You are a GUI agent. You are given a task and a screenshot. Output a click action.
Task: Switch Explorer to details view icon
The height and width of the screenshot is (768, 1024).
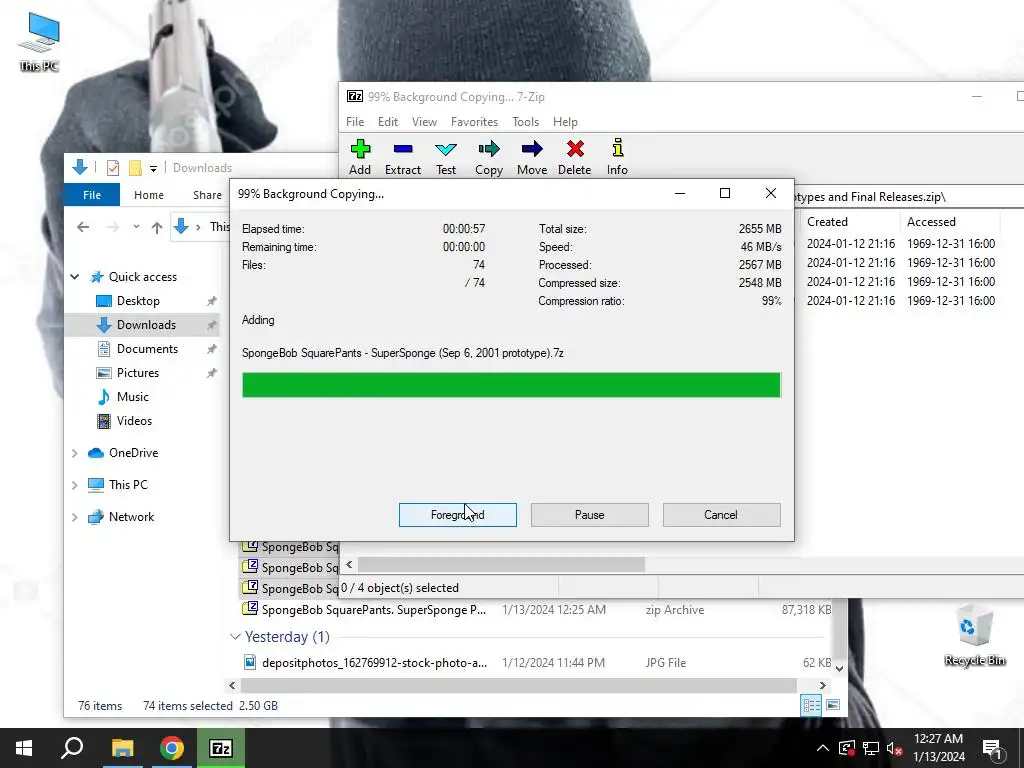tap(811, 705)
